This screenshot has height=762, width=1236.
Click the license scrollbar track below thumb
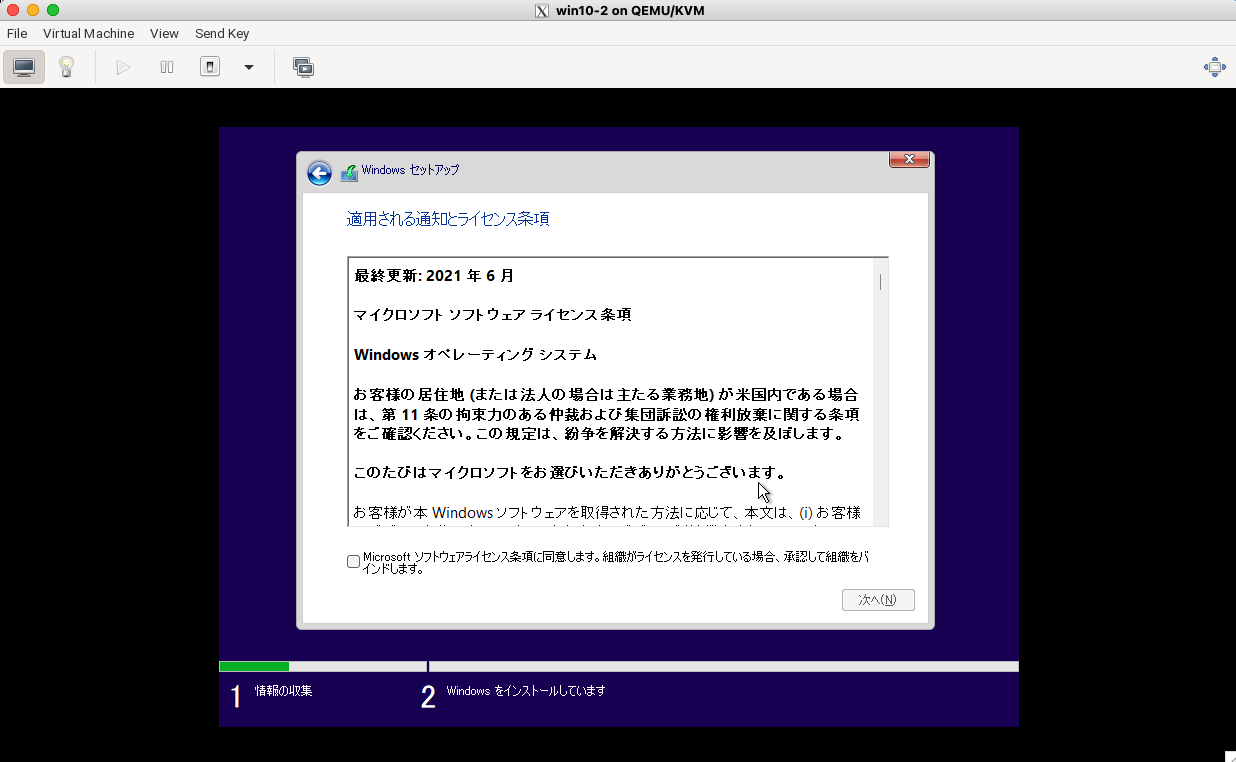(x=880, y=410)
